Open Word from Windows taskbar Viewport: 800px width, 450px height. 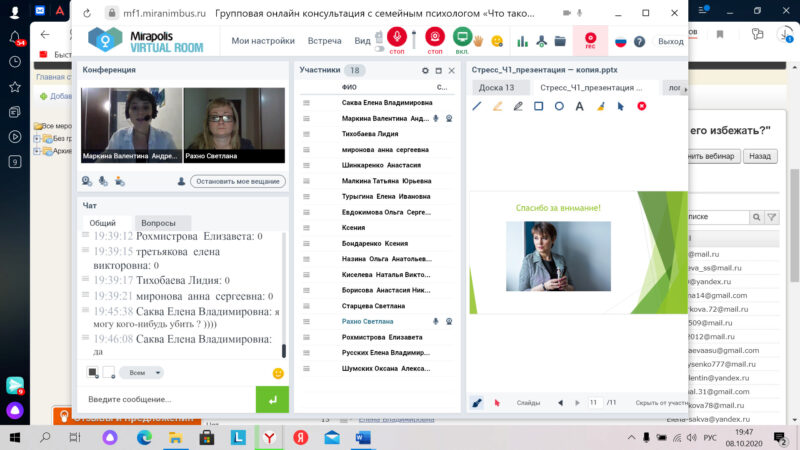pyautogui.click(x=363, y=438)
